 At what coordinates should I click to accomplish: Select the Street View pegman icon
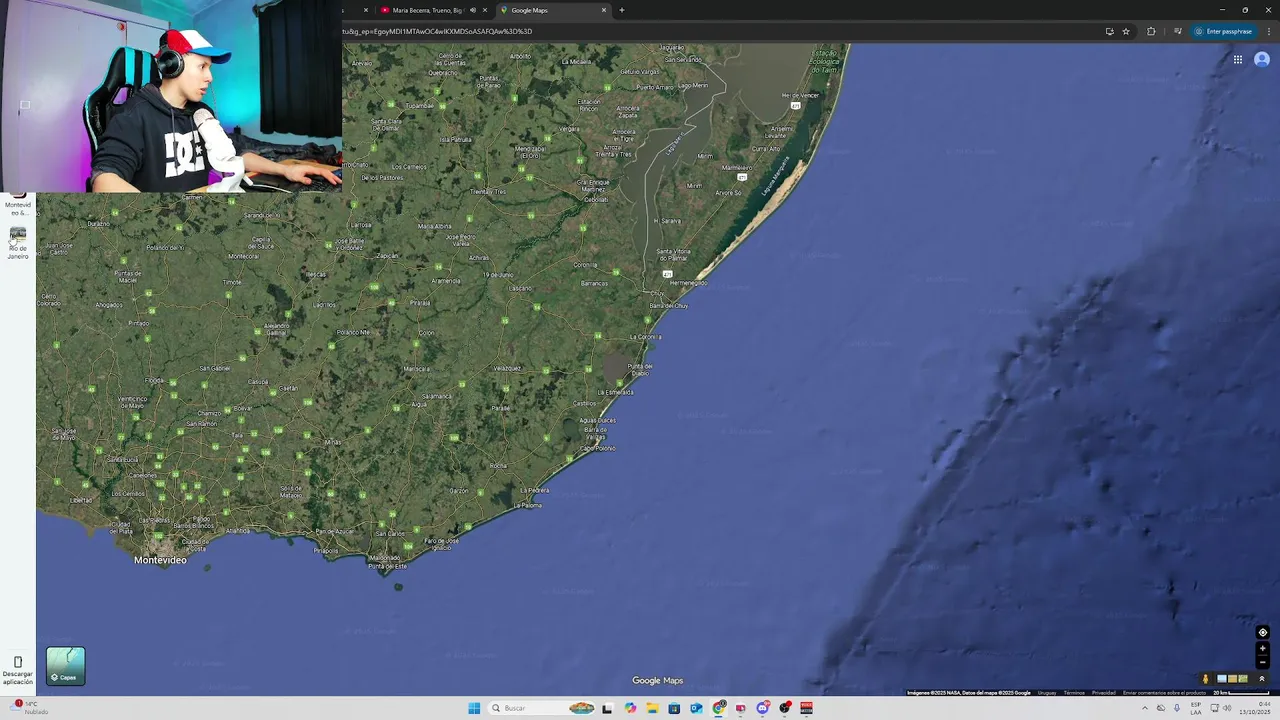click(1205, 679)
